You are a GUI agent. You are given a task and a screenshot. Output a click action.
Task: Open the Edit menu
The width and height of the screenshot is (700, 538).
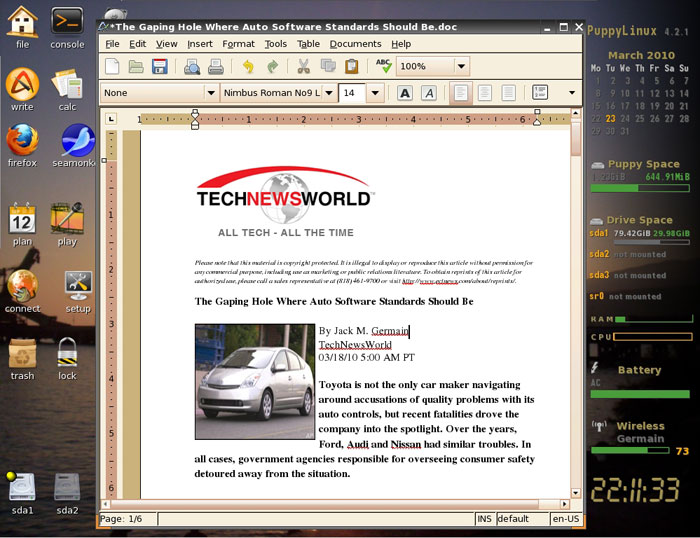click(x=138, y=44)
